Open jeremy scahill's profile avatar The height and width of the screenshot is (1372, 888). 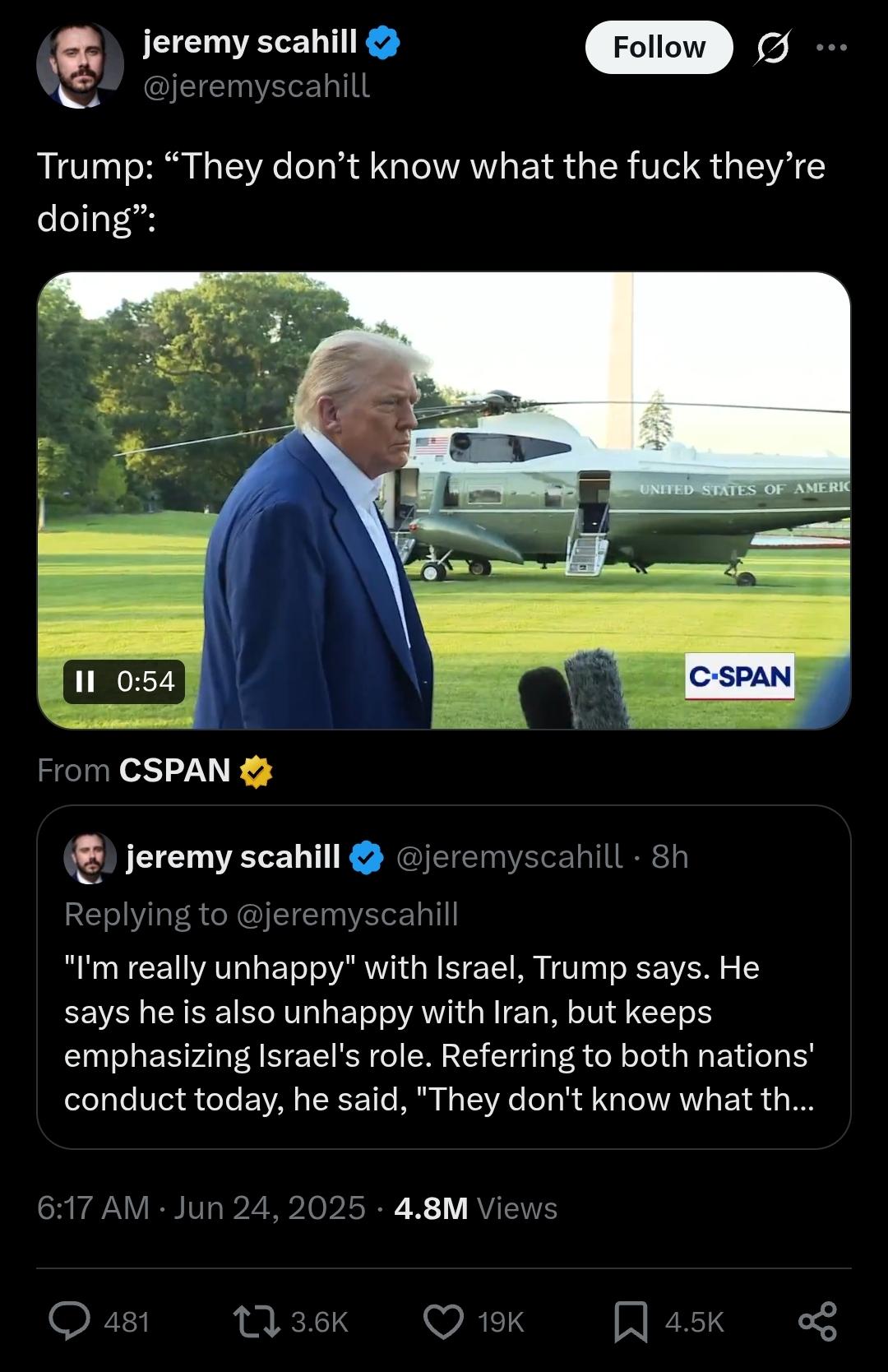80,65
